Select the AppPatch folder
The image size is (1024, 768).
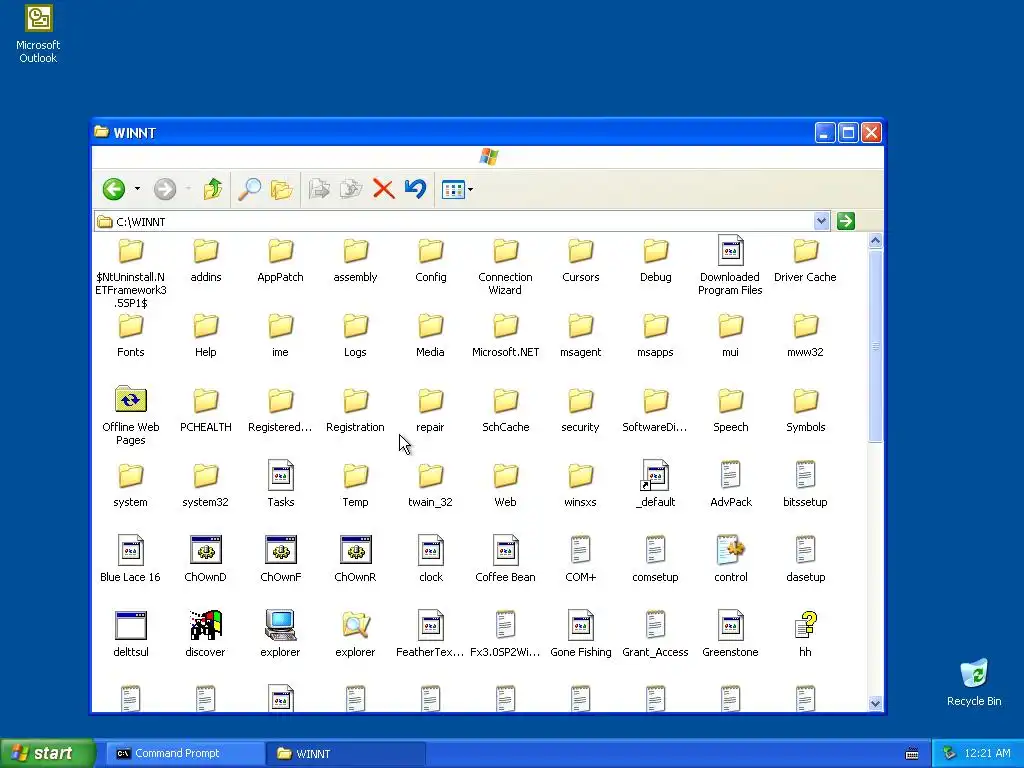pos(280,261)
